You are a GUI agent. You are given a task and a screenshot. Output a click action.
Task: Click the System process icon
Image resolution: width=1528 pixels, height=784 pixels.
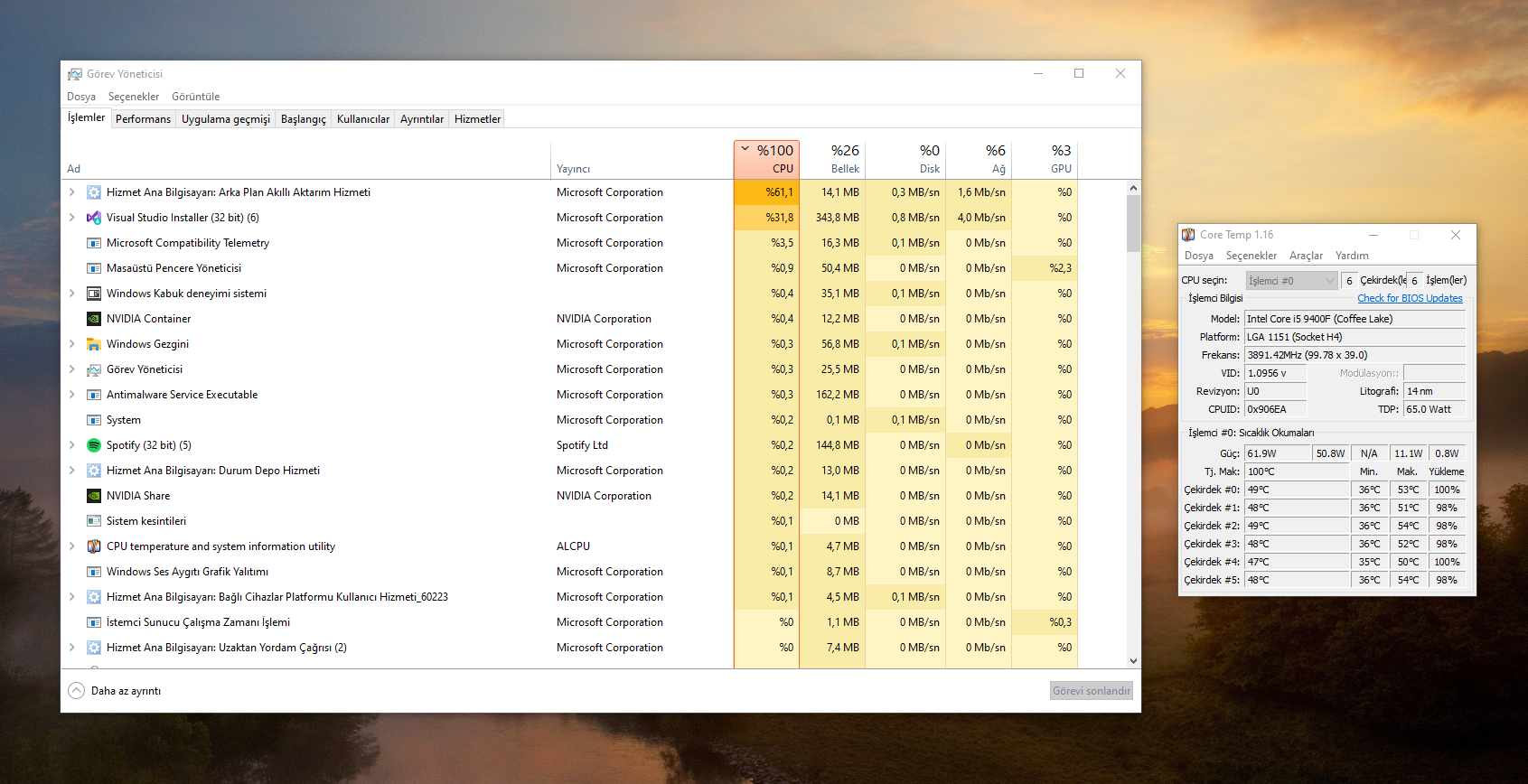coord(94,420)
